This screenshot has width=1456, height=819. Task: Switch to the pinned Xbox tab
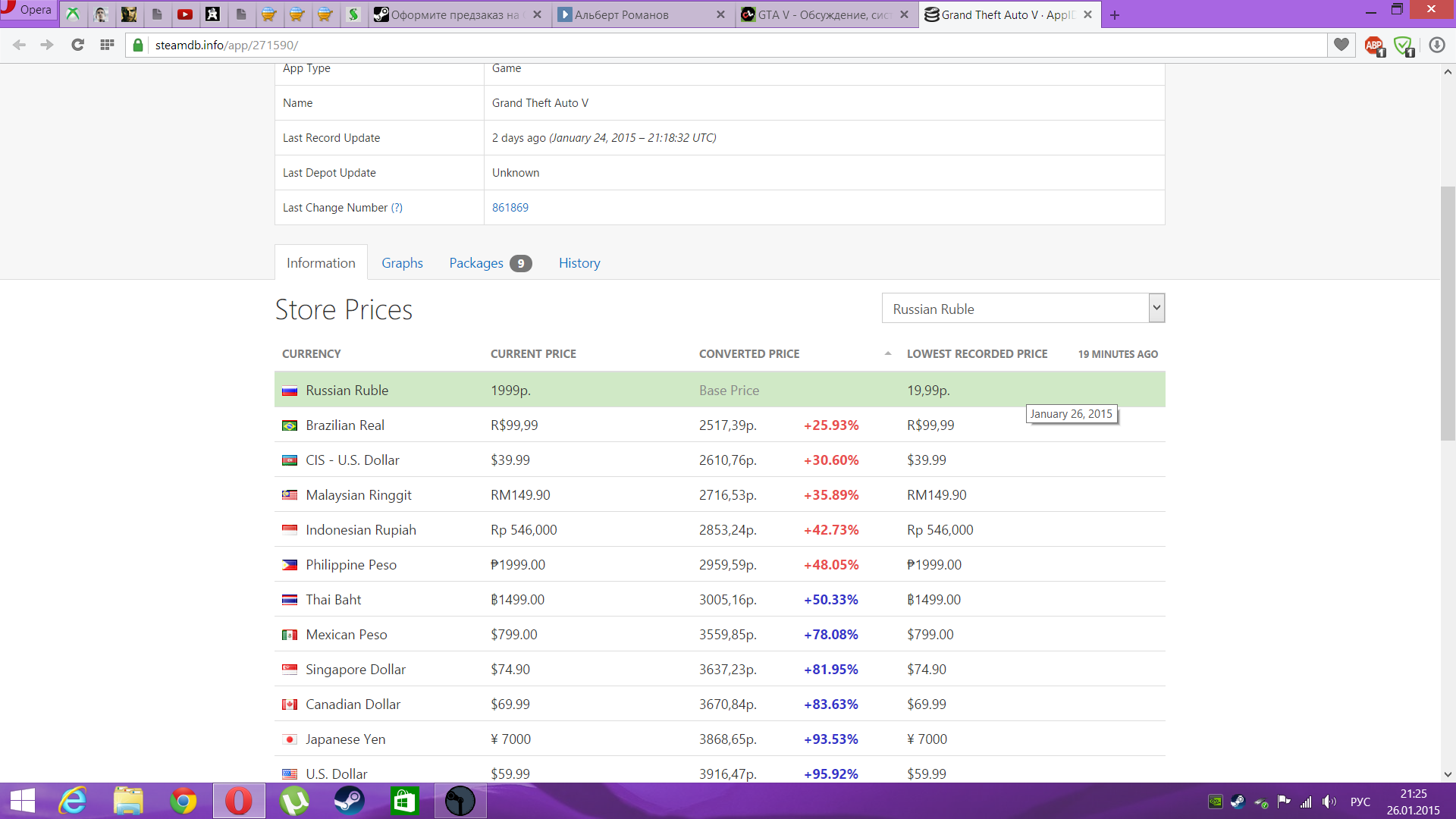[73, 14]
